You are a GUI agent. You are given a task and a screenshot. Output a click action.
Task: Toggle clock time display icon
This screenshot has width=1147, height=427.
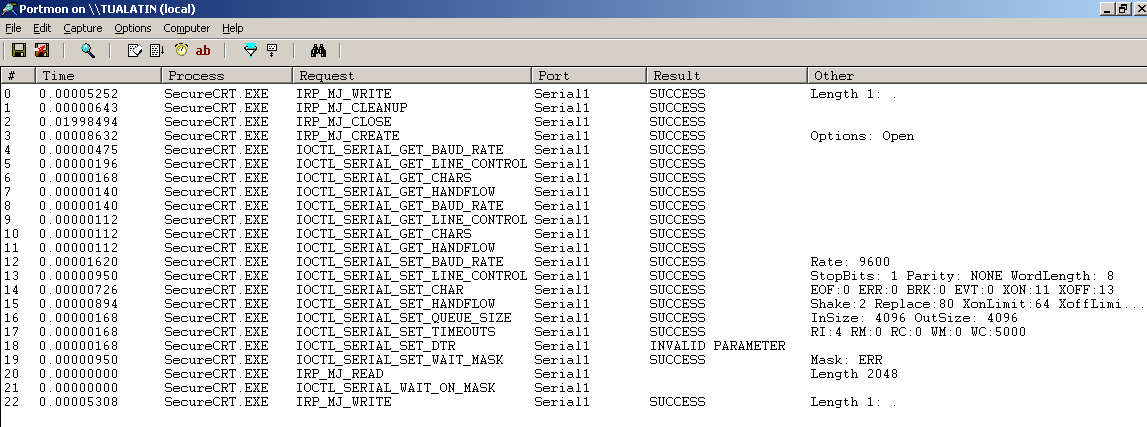point(181,50)
